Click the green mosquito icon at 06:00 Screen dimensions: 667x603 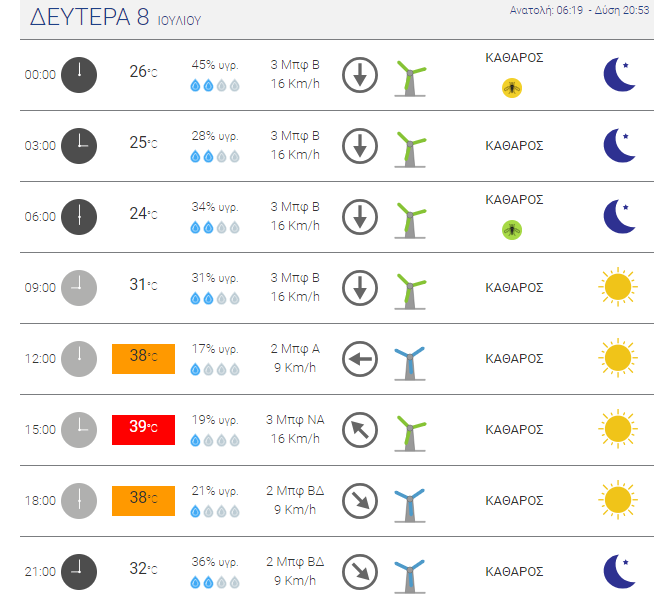click(x=512, y=230)
